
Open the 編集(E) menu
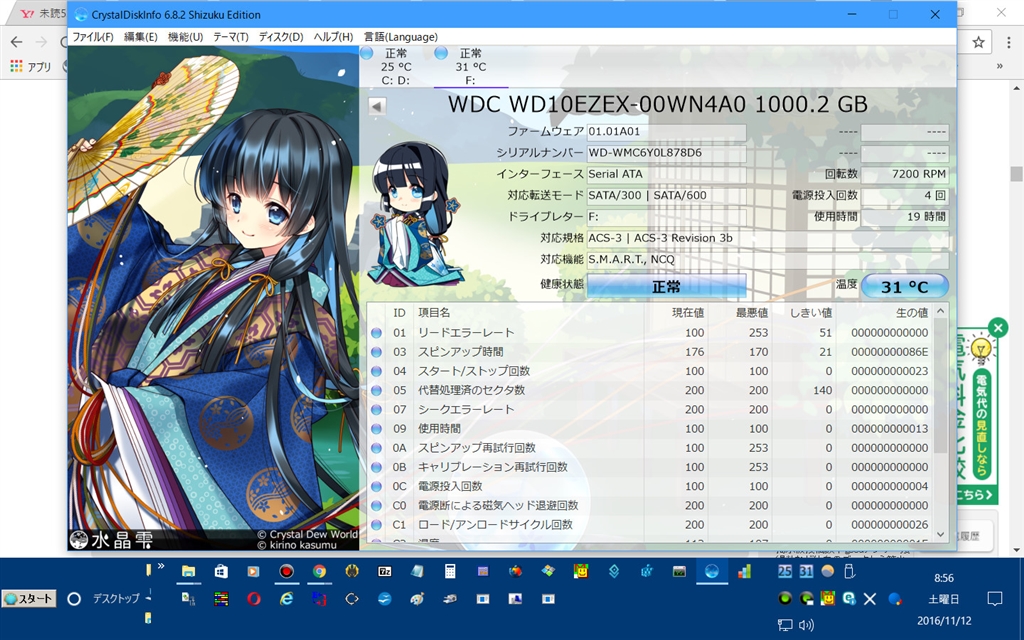(140, 37)
